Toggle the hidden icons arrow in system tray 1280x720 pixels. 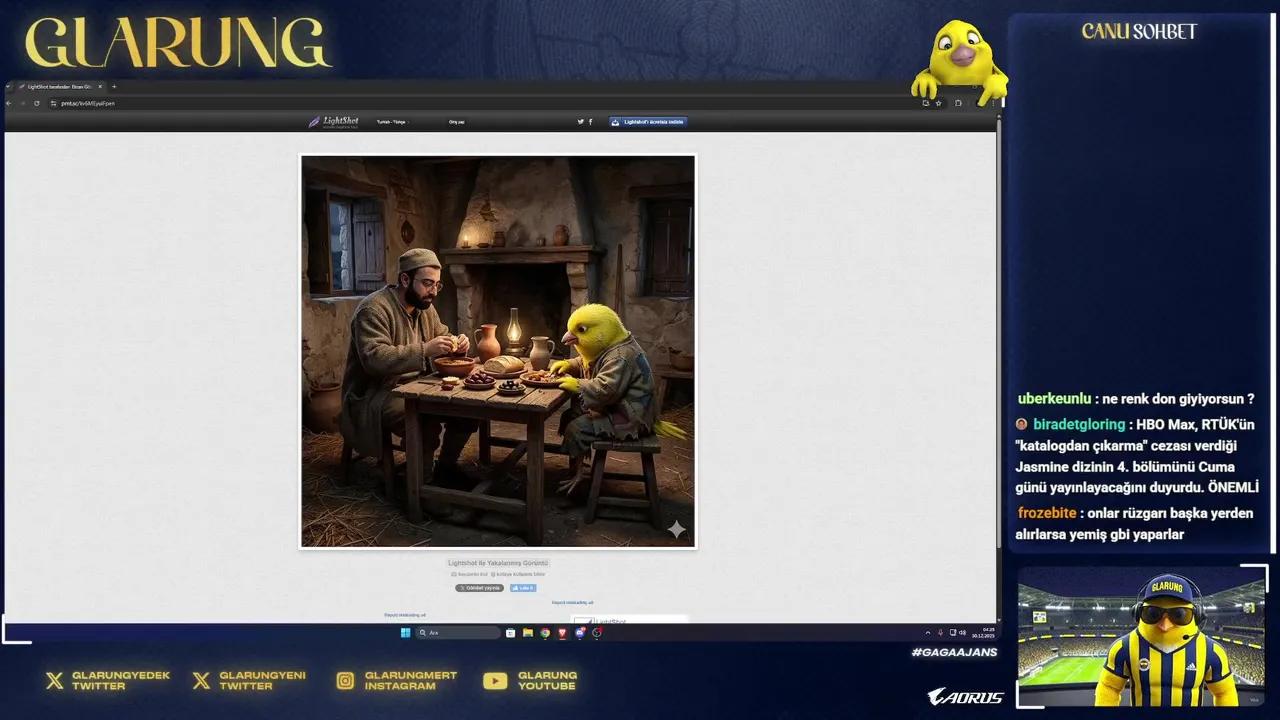(x=928, y=632)
